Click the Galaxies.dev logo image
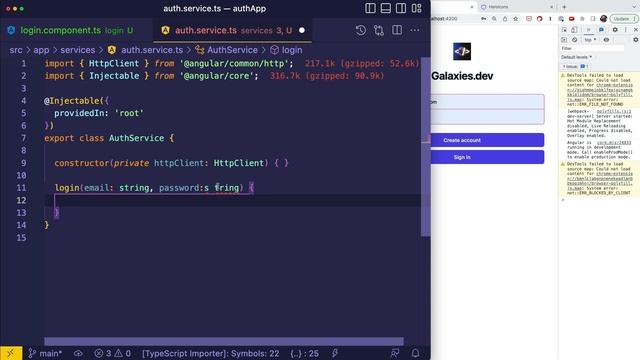The width and height of the screenshot is (640, 360). [462, 51]
